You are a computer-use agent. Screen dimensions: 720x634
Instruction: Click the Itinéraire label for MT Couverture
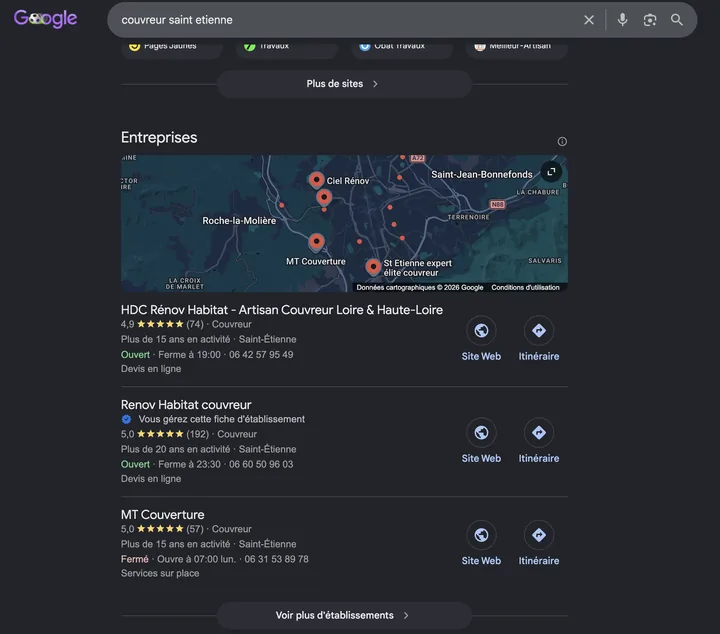(539, 561)
